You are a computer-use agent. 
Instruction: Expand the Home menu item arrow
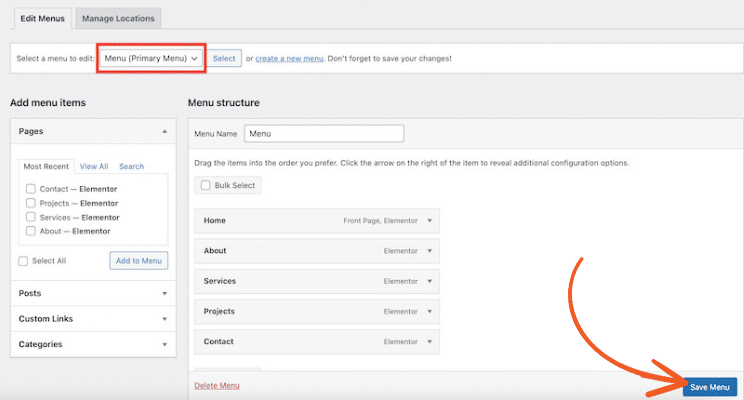[x=429, y=221]
